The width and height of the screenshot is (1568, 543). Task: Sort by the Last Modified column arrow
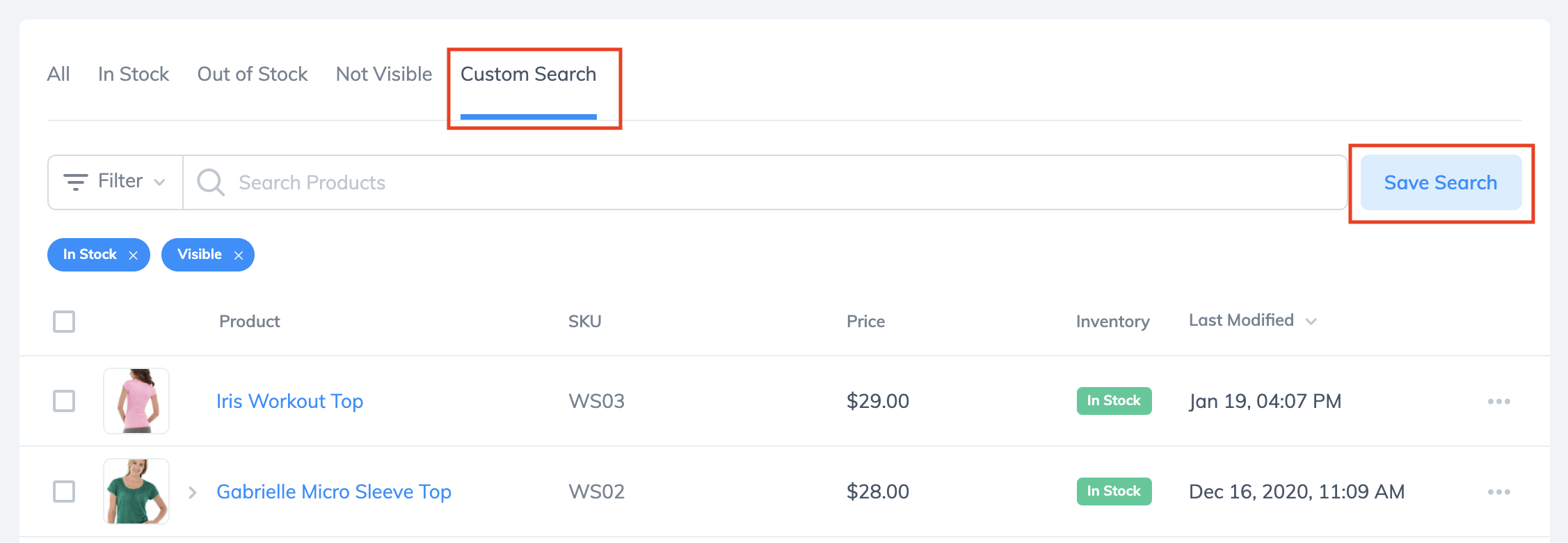point(1311,321)
